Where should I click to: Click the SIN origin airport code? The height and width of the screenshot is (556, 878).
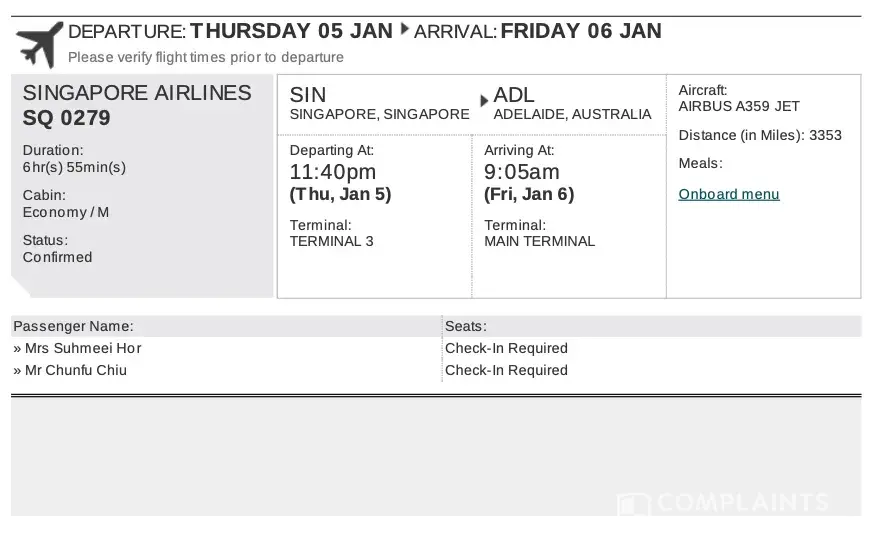pos(308,95)
